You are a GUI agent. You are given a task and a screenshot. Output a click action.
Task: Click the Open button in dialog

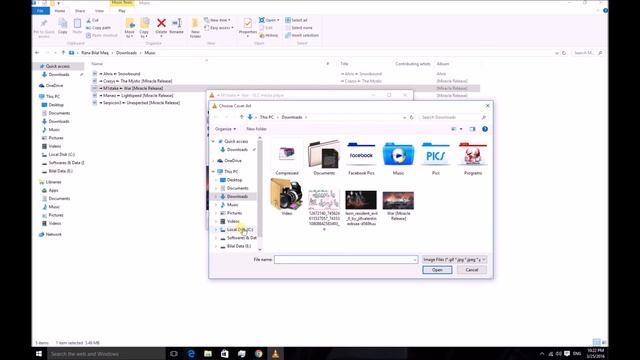click(x=437, y=270)
